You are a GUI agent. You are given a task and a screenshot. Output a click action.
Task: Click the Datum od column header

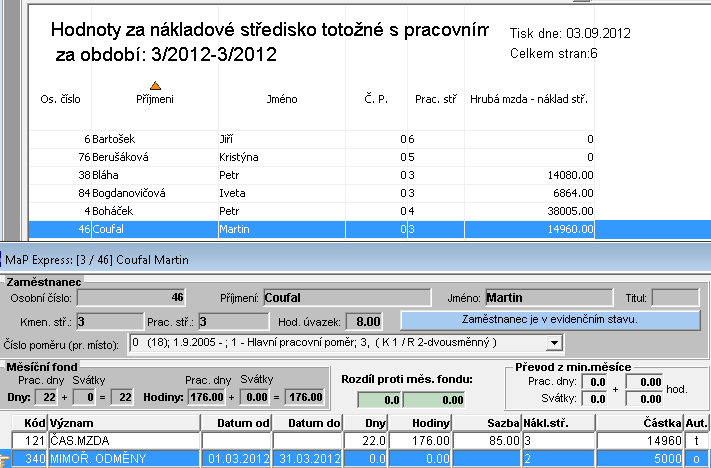[x=237, y=423]
